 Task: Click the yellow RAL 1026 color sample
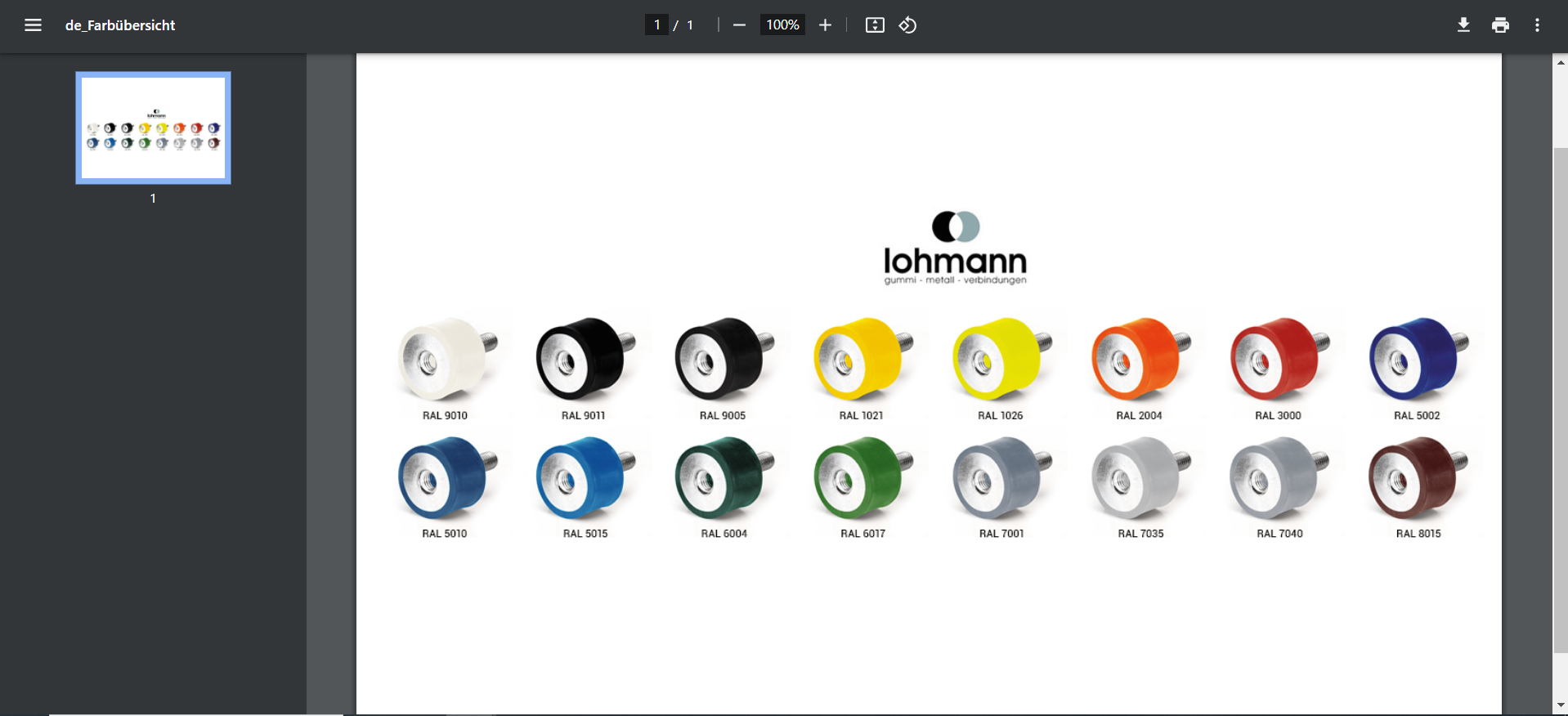tap(1000, 360)
